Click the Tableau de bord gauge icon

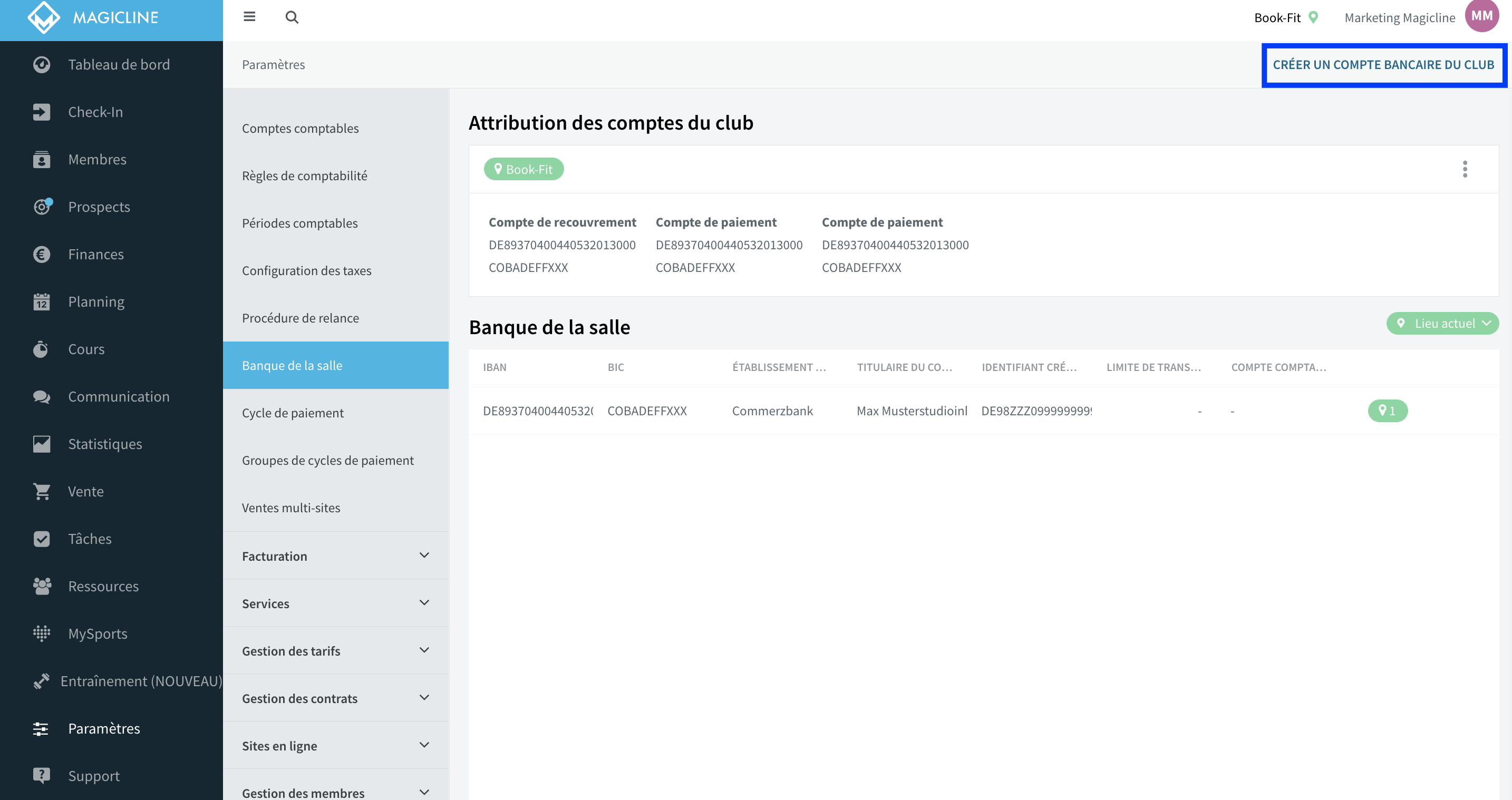42,65
